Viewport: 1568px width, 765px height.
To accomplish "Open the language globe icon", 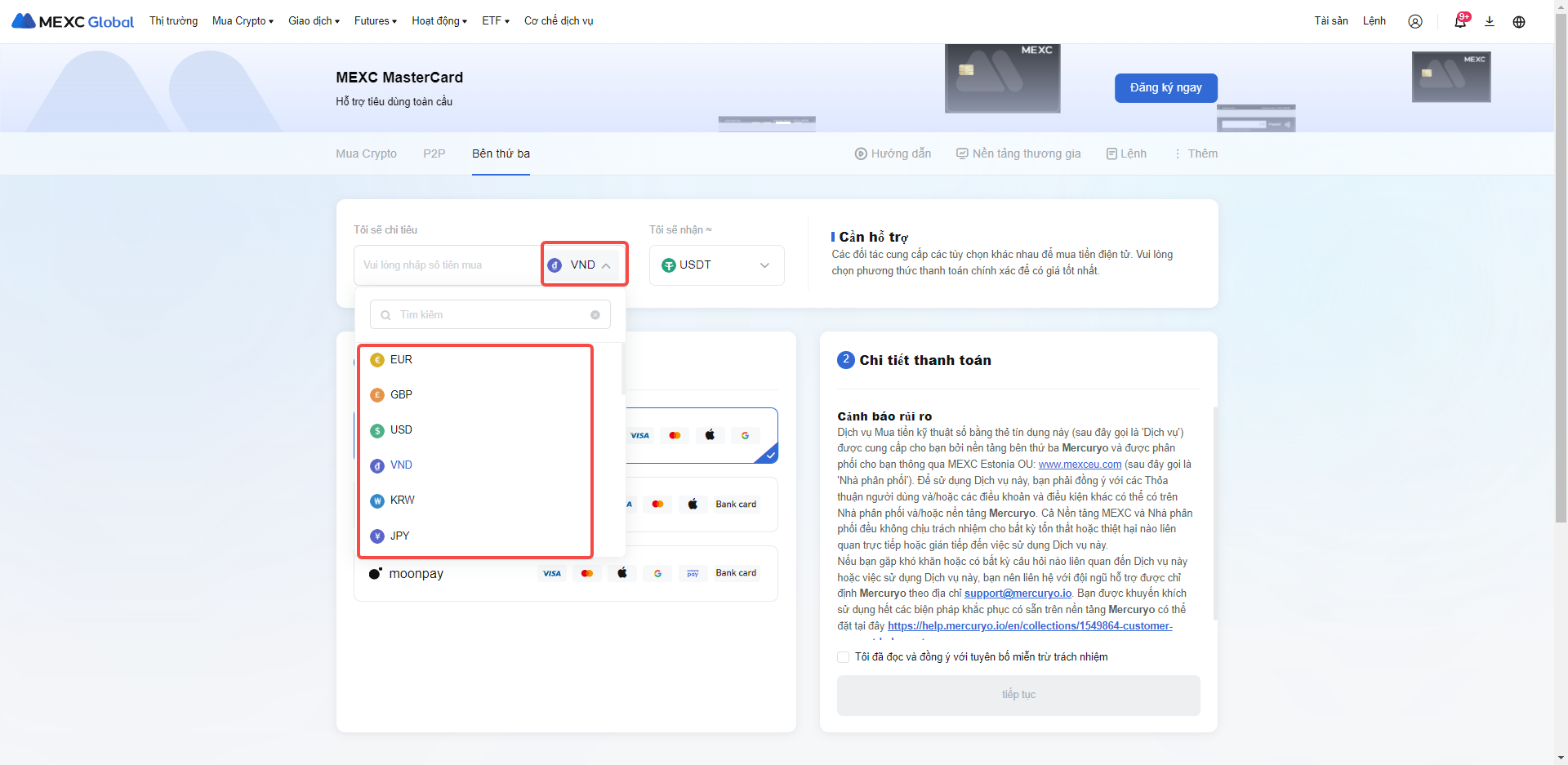I will pyautogui.click(x=1519, y=21).
